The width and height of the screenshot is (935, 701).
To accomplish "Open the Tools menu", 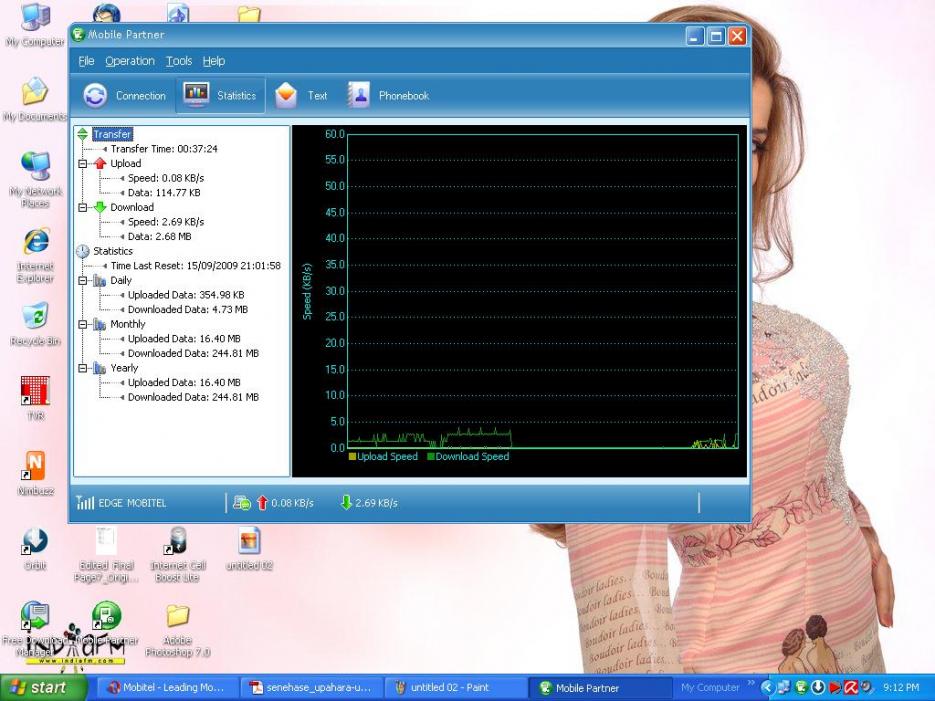I will pos(179,61).
